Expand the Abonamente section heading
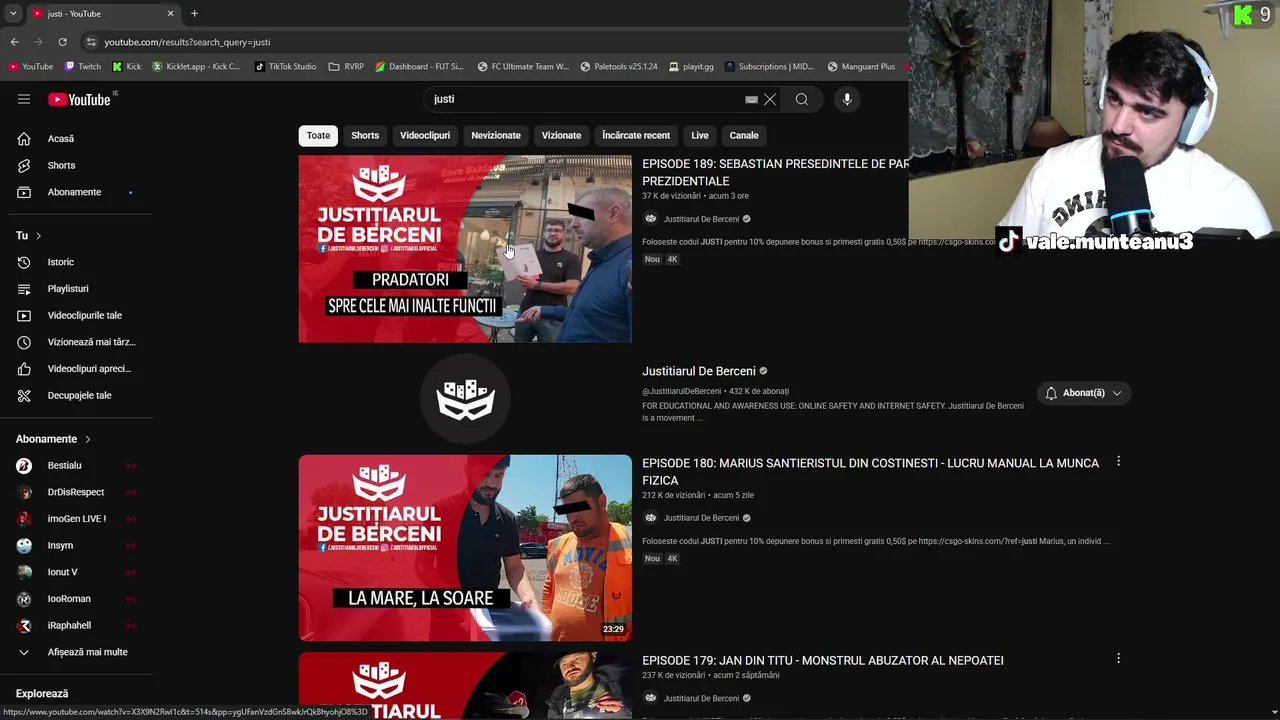Viewport: 1280px width, 720px height. (53, 439)
